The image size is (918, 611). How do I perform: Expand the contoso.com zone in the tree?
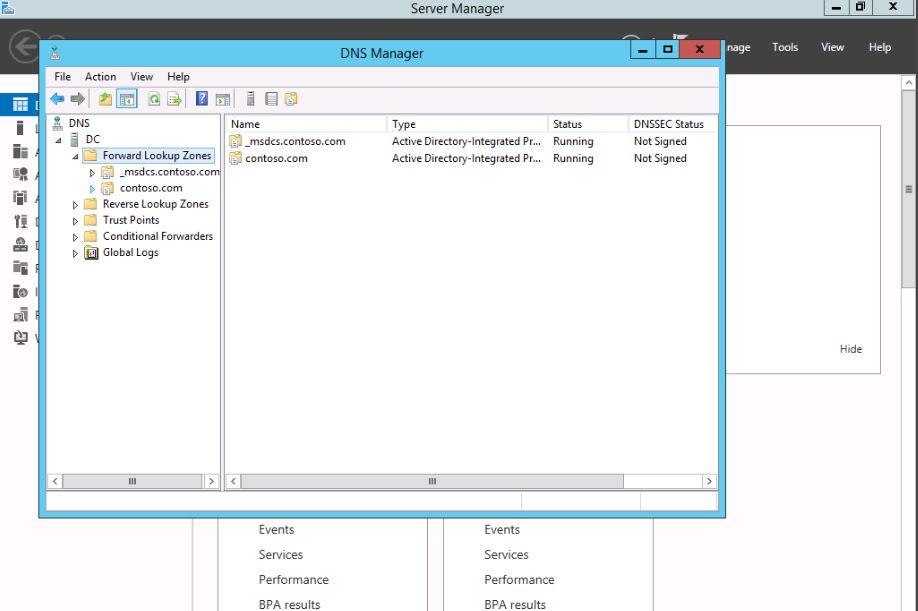pyautogui.click(x=92, y=189)
